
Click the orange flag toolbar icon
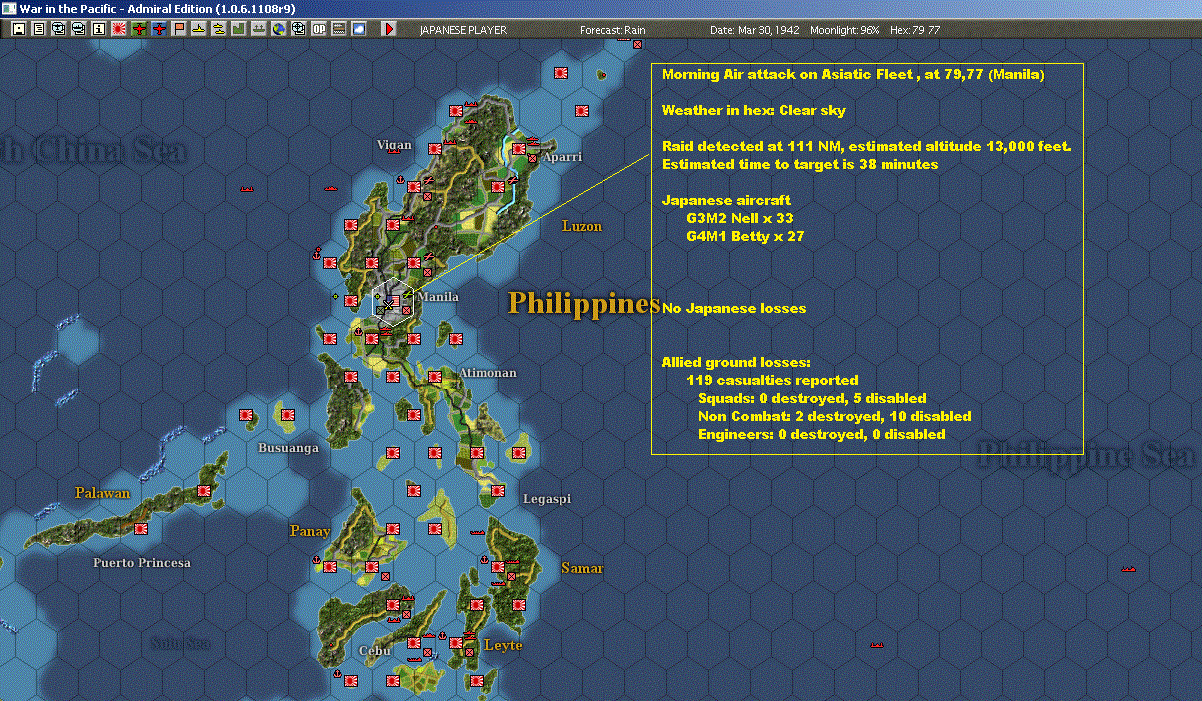coord(179,29)
